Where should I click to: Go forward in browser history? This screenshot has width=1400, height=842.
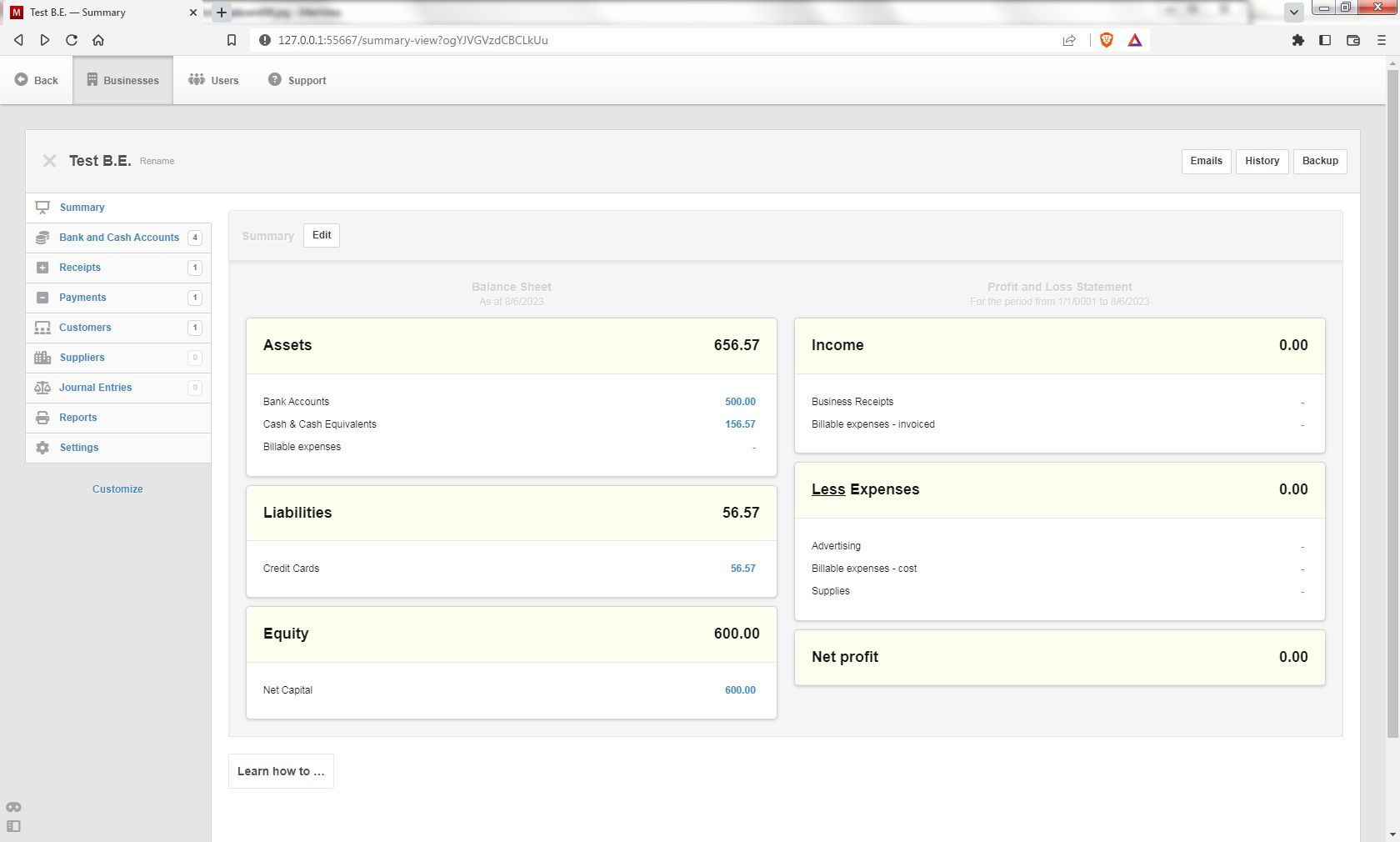45,40
